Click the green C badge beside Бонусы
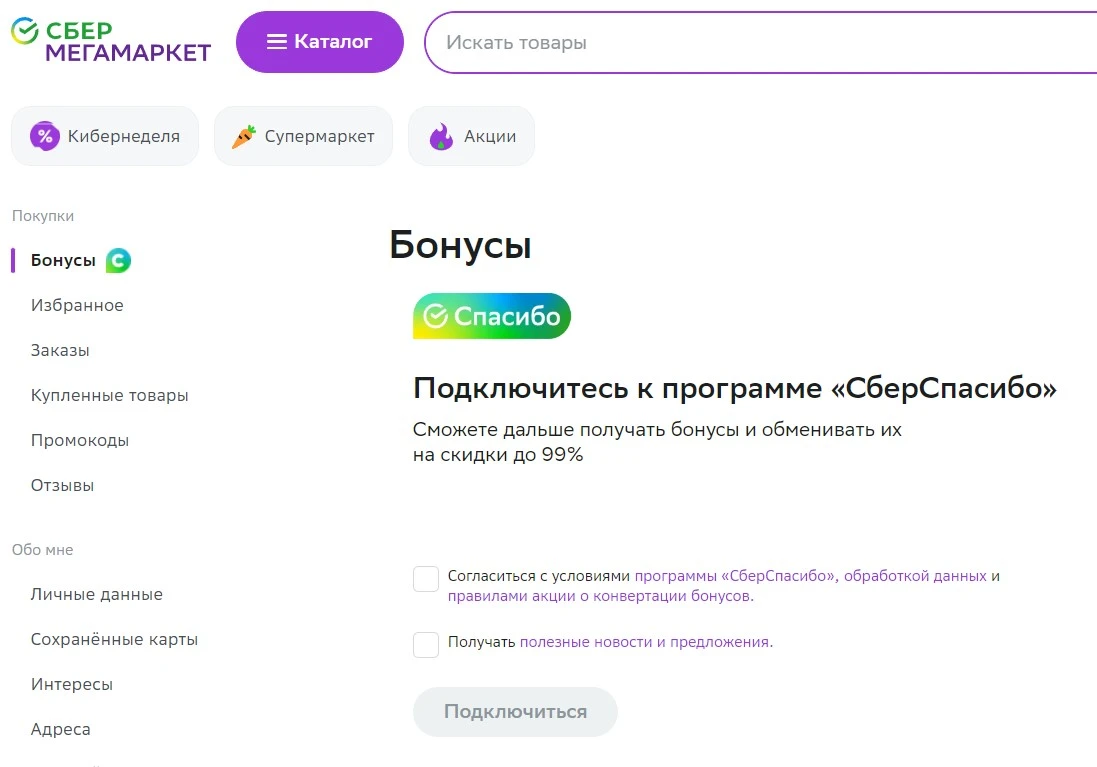The image size is (1097, 767). [x=118, y=260]
